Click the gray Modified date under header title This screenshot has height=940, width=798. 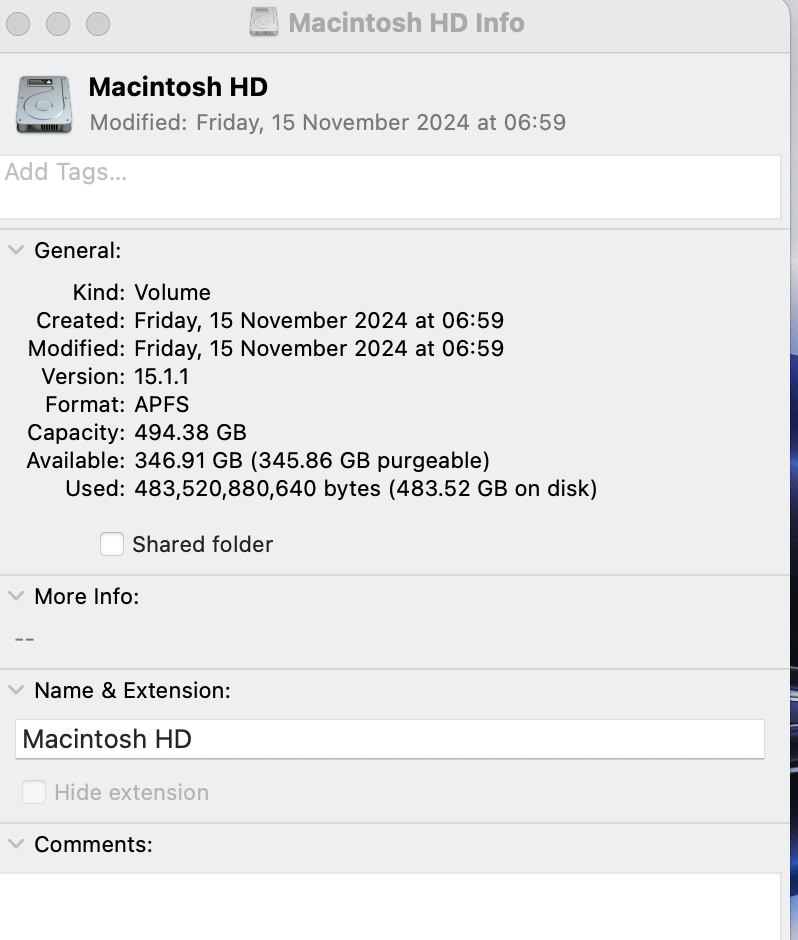tap(328, 122)
